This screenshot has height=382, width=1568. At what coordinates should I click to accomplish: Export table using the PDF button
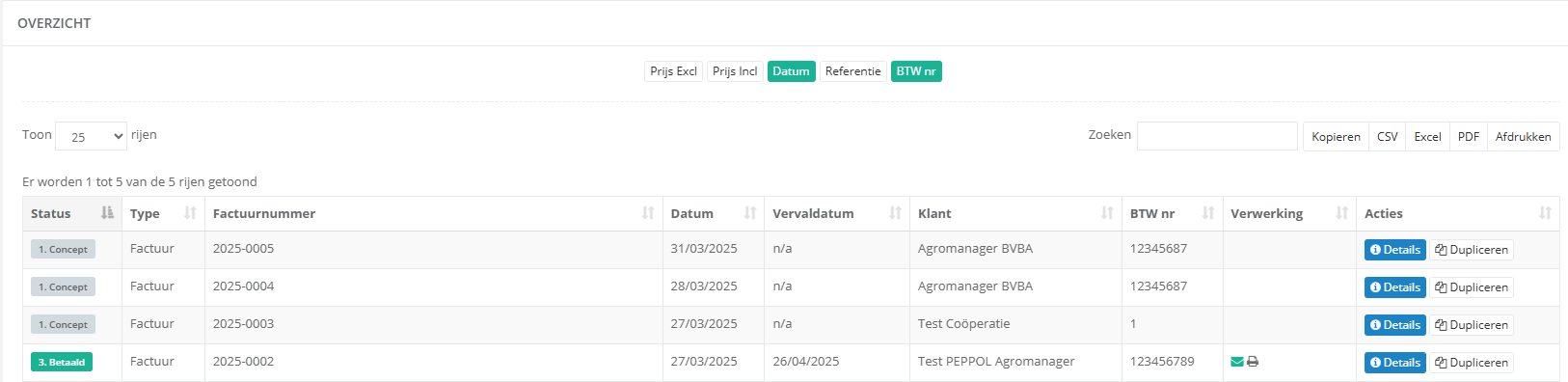(x=1469, y=137)
